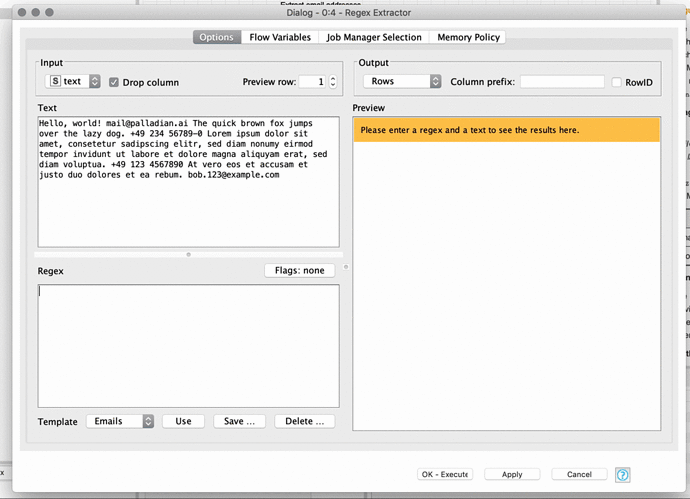
Task: Open the Memory Policy tab
Action: click(468, 37)
